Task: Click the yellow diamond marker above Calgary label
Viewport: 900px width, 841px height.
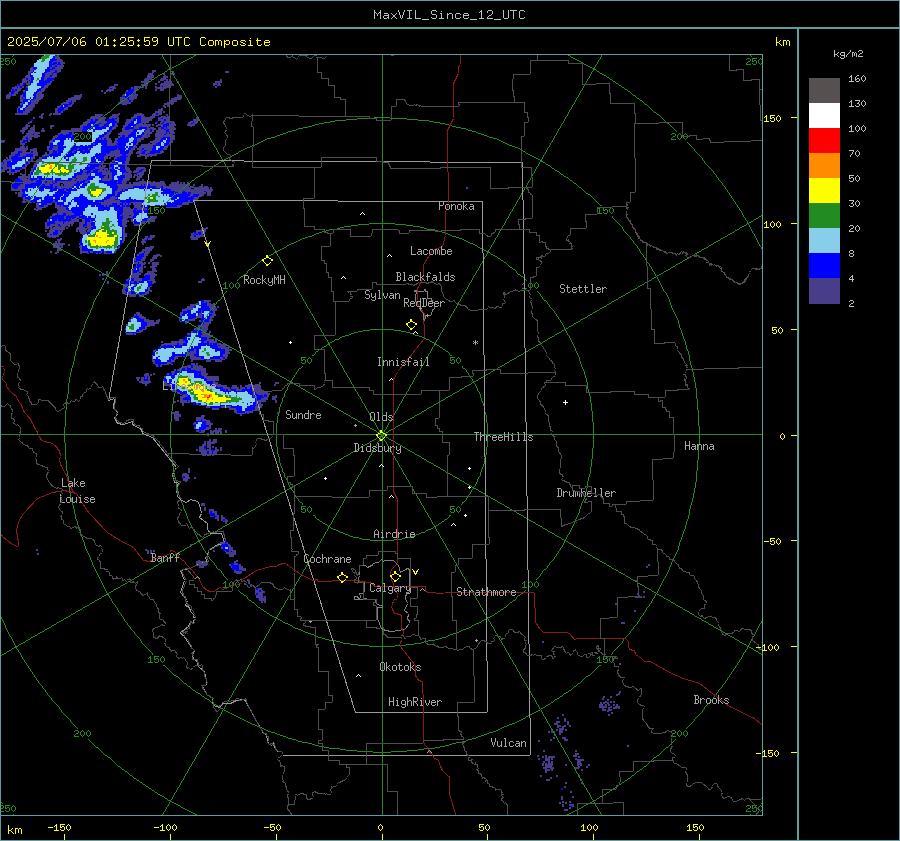Action: 395,576
